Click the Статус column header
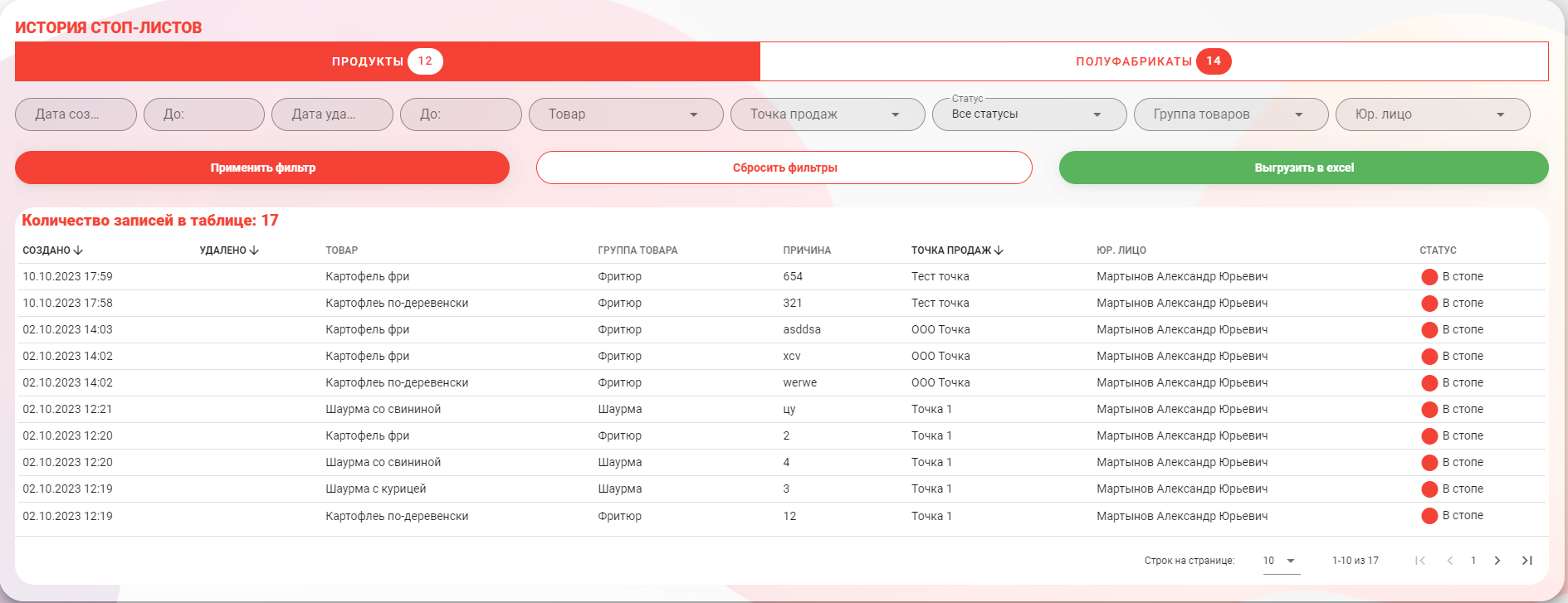The height and width of the screenshot is (603, 1568). 1438,250
